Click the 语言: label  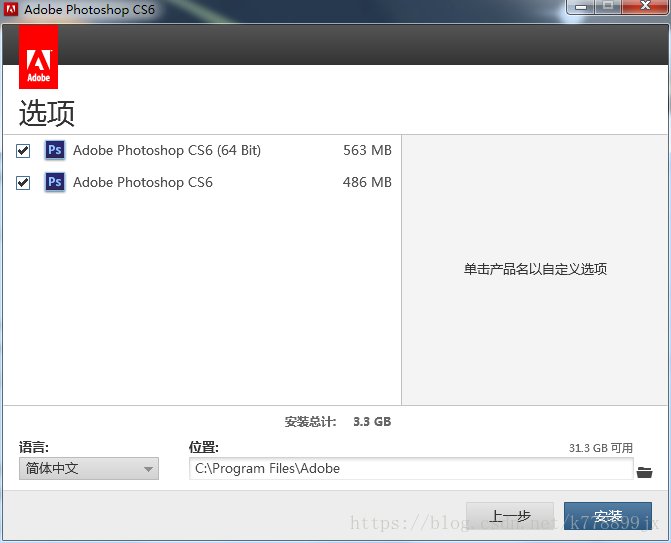34,448
